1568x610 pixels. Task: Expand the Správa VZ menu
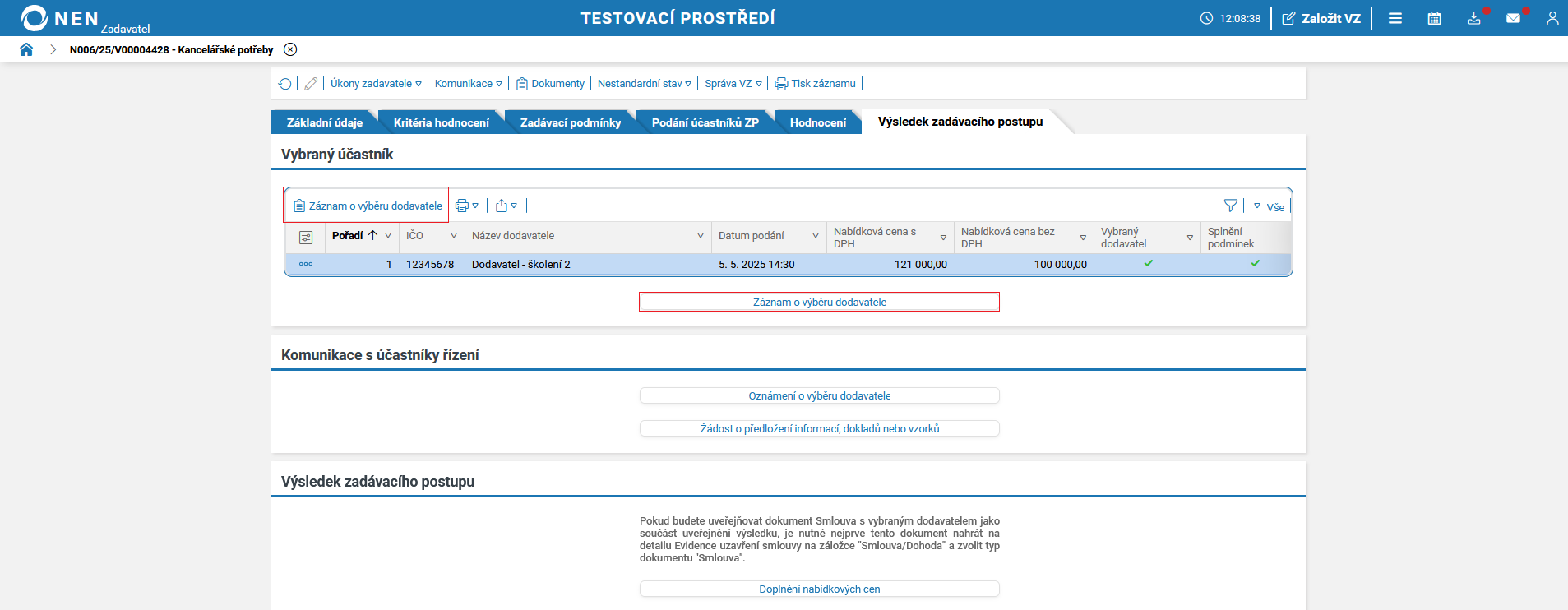[x=733, y=84]
